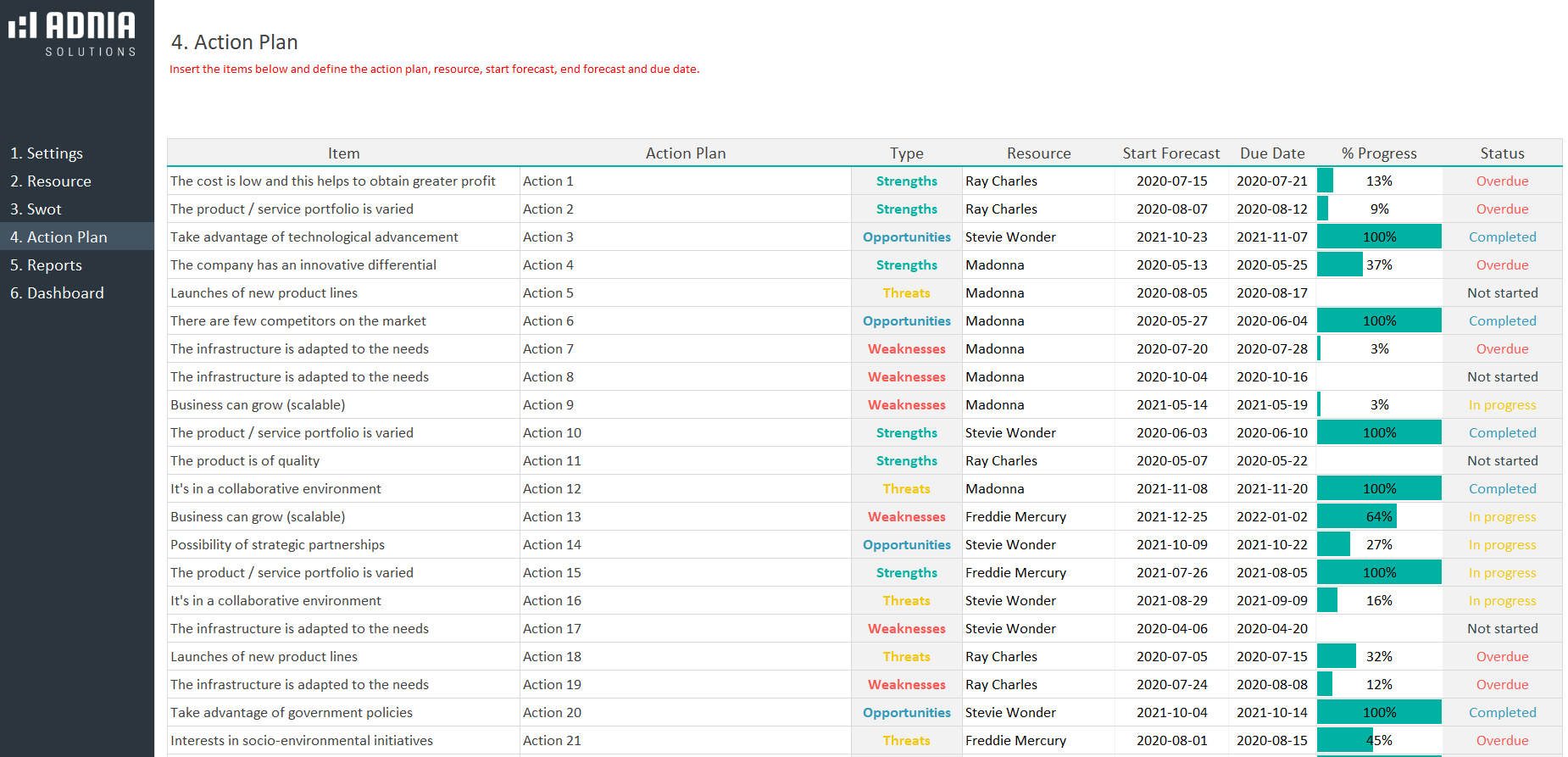
Task: Click the Status column header
Action: (1501, 153)
